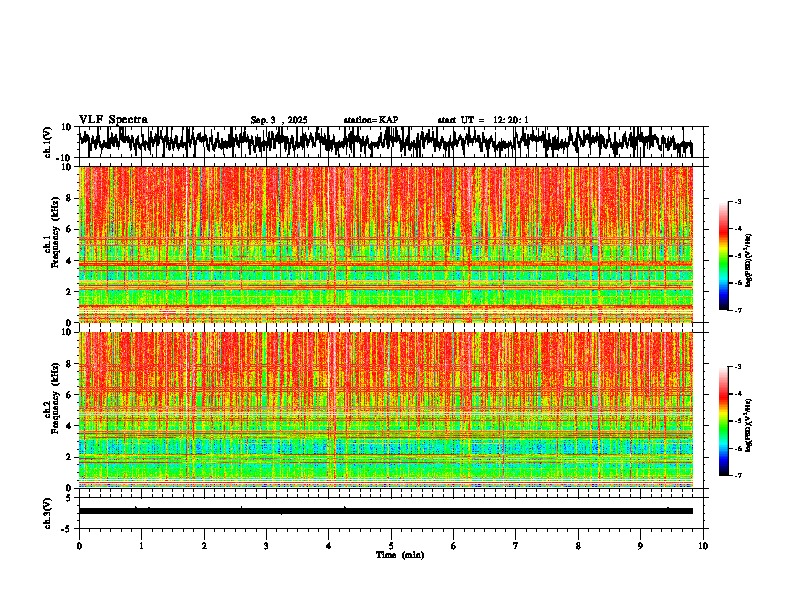Image resolution: width=792 pixels, height=612 pixels.
Task: Click the ch.2 frequency tick label "6"
Action: pyautogui.click(x=69, y=395)
